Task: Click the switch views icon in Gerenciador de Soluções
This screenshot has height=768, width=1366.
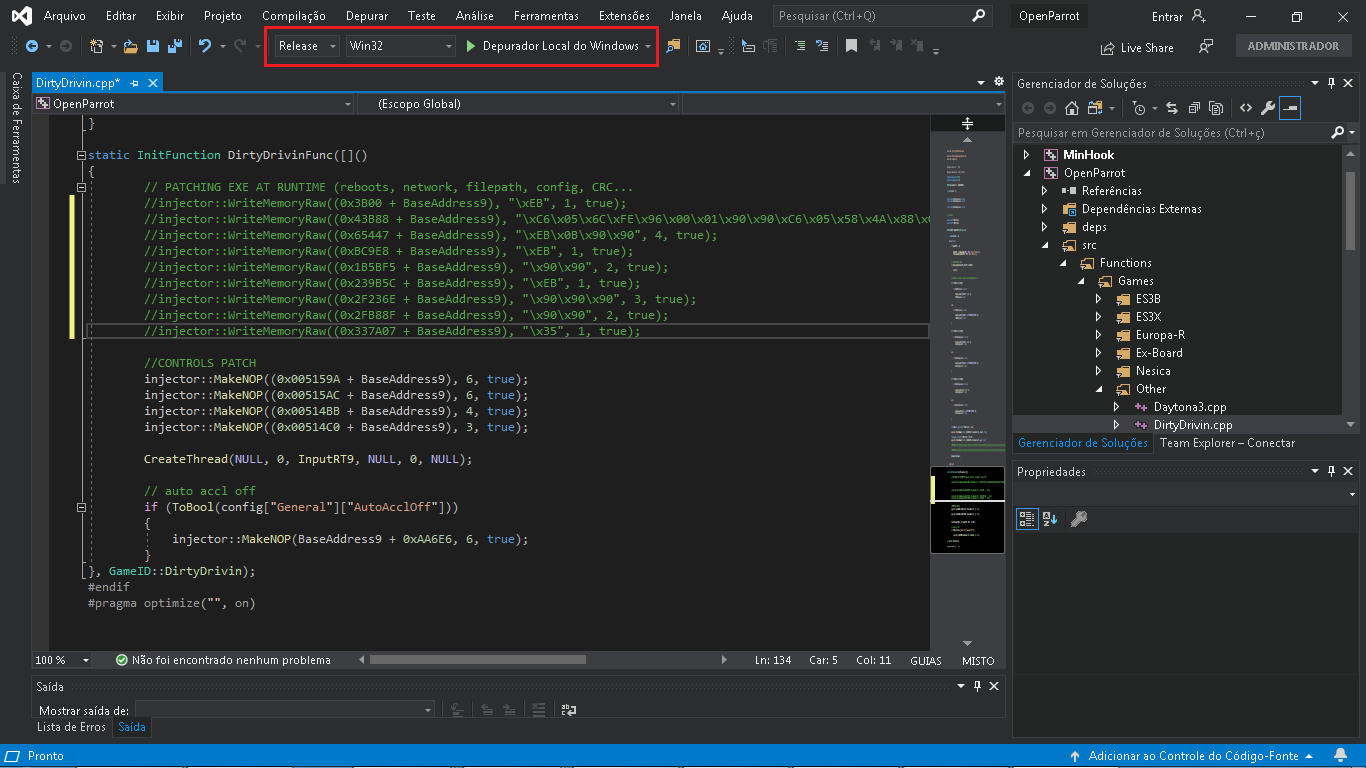Action: coord(1094,108)
